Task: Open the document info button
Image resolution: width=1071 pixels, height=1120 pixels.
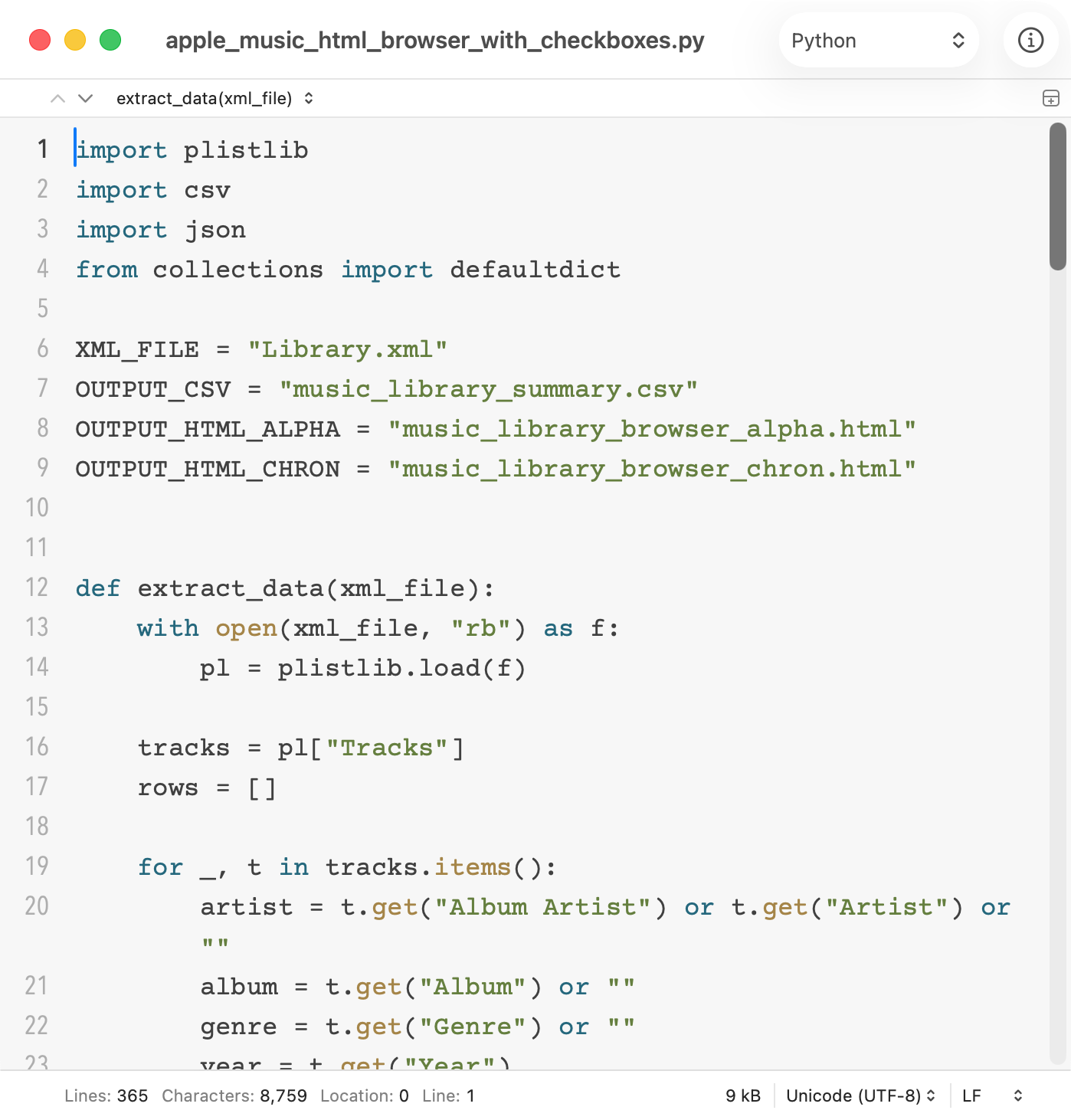Action: click(1030, 40)
